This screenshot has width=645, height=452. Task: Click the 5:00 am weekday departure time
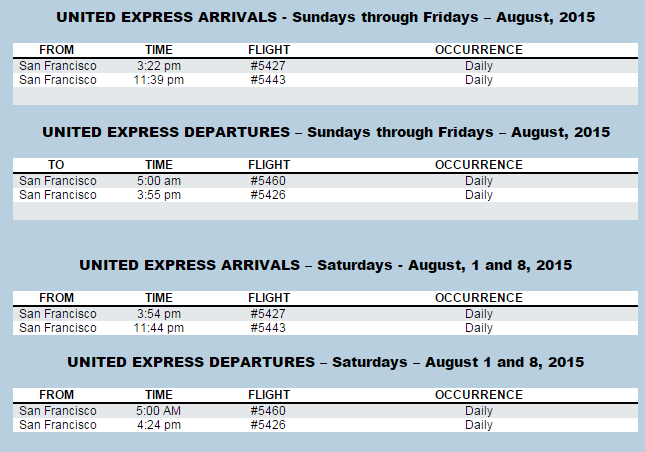pos(159,181)
